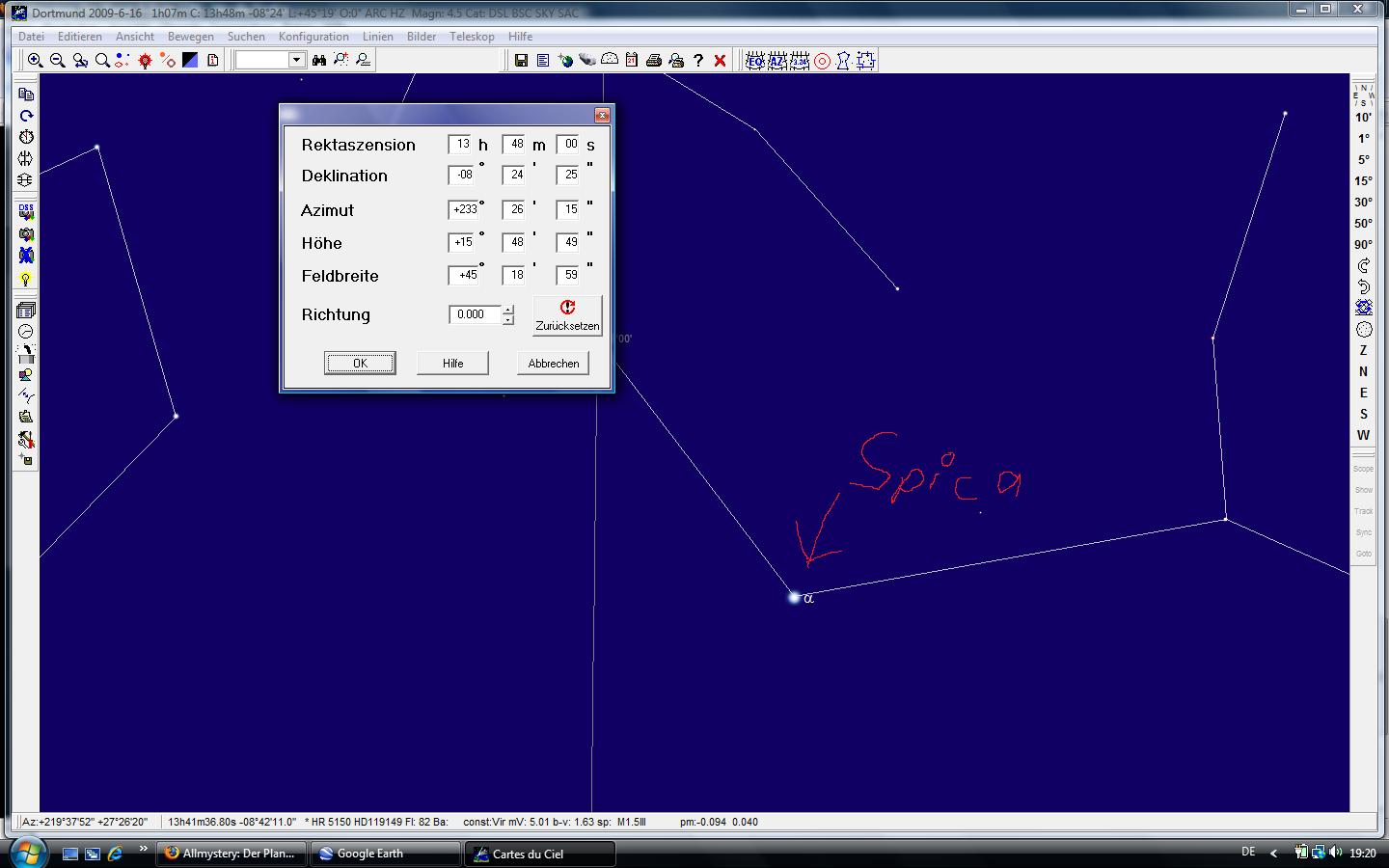
Task: Click the whole sky circle icon
Action: [1363, 329]
